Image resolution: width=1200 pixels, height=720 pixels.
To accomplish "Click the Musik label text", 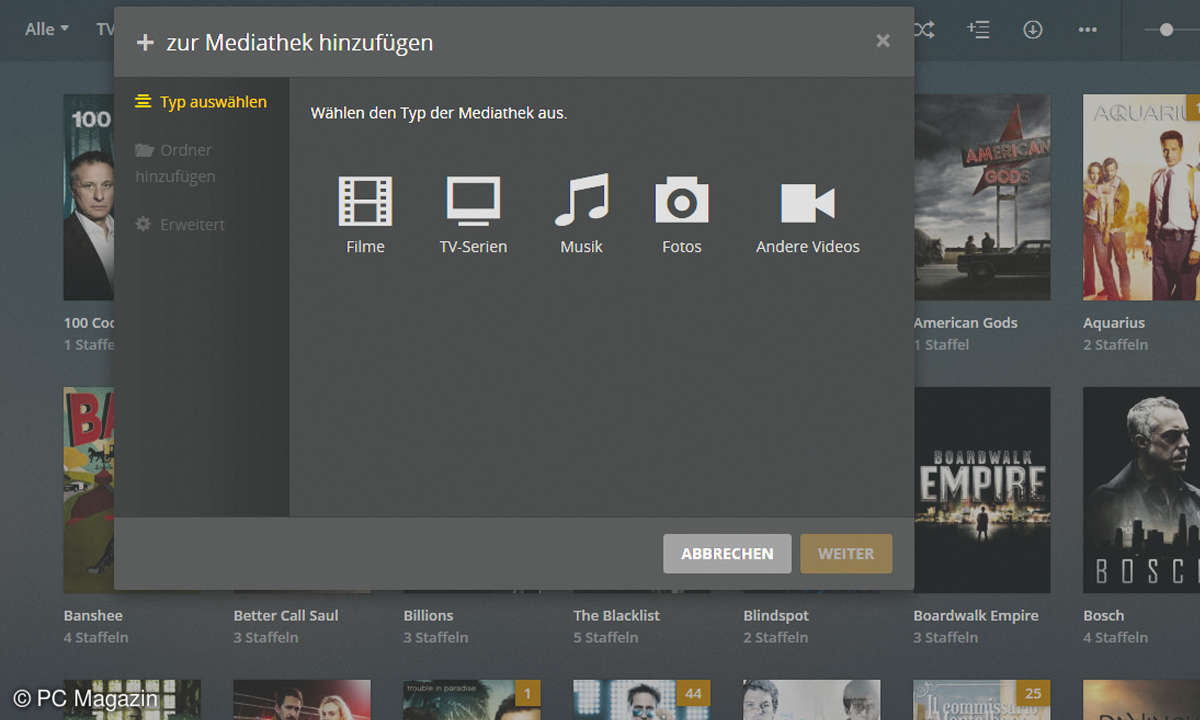I will (x=581, y=247).
